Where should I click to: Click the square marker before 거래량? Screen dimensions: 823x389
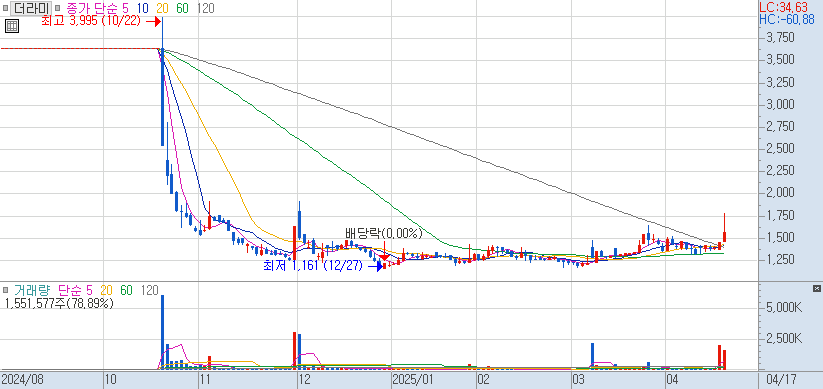coord(6,290)
